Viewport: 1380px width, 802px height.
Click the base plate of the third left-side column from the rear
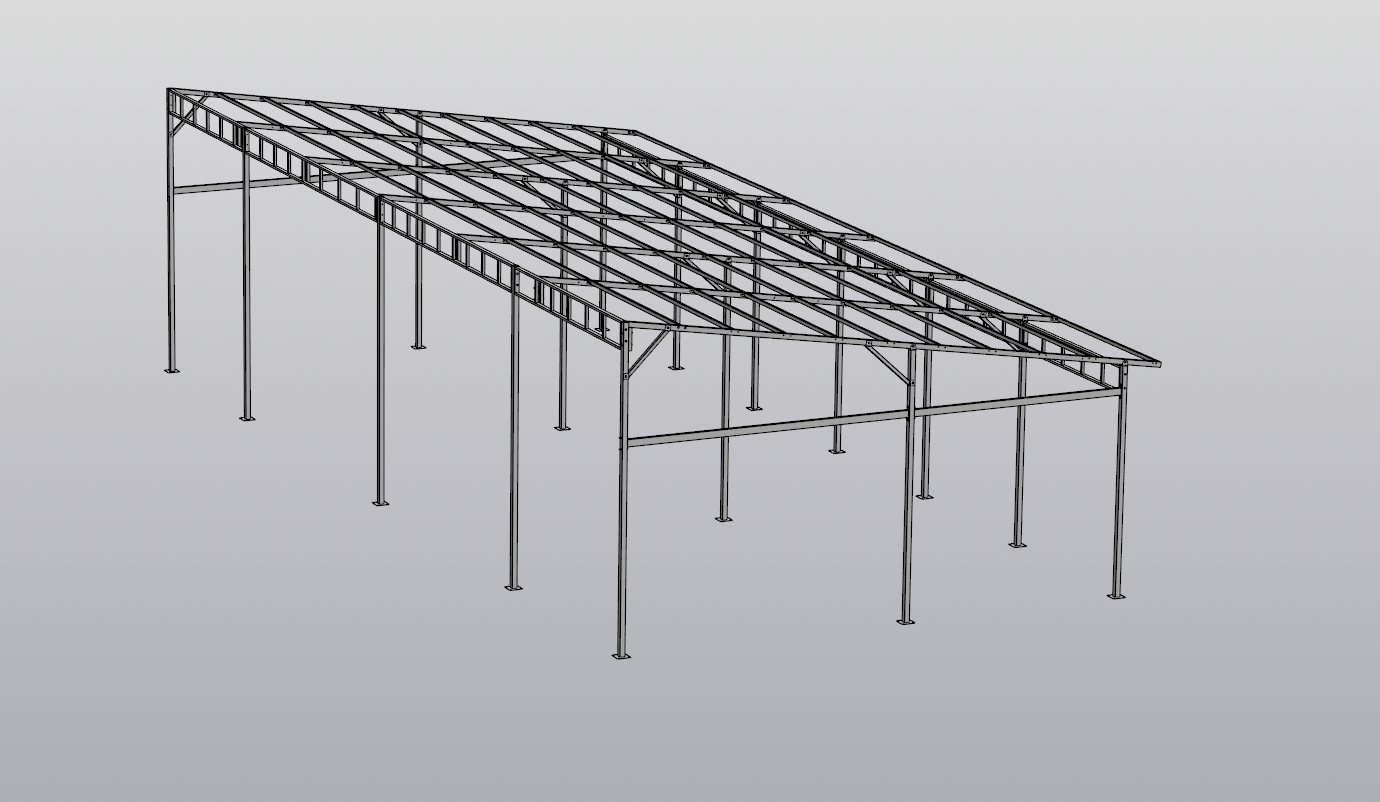[x=380, y=502]
